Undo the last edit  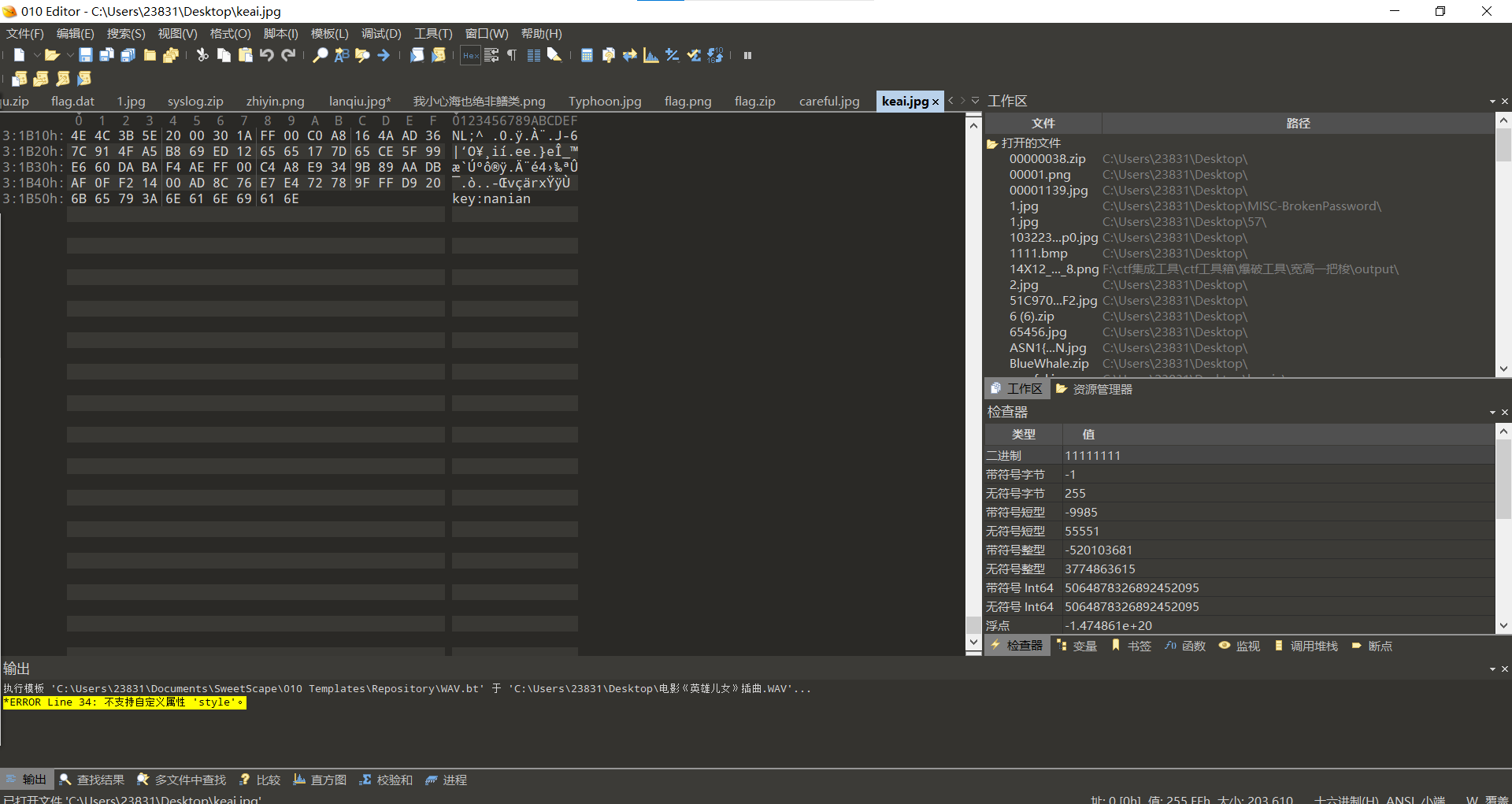[x=267, y=55]
